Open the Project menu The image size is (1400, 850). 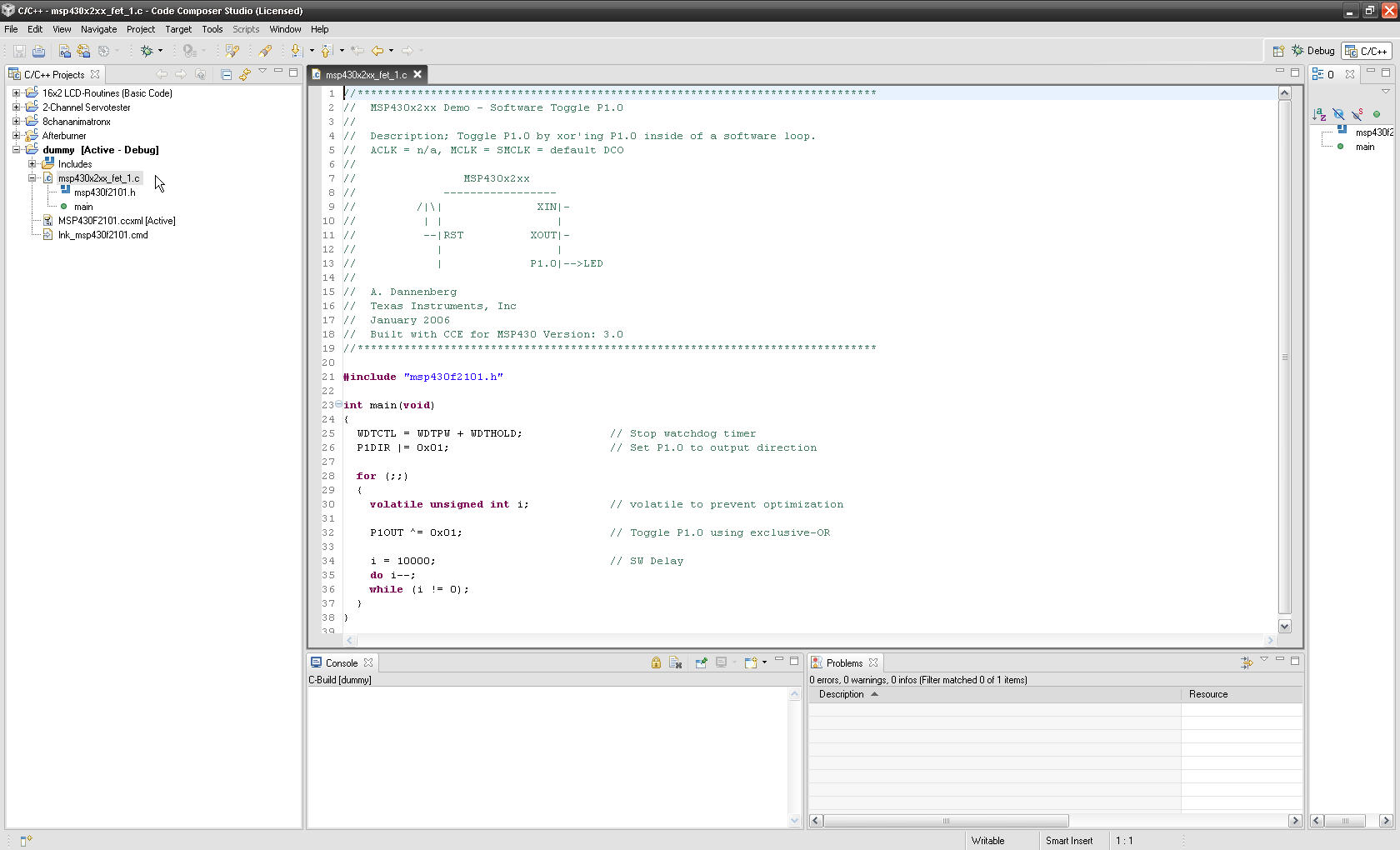(140, 29)
